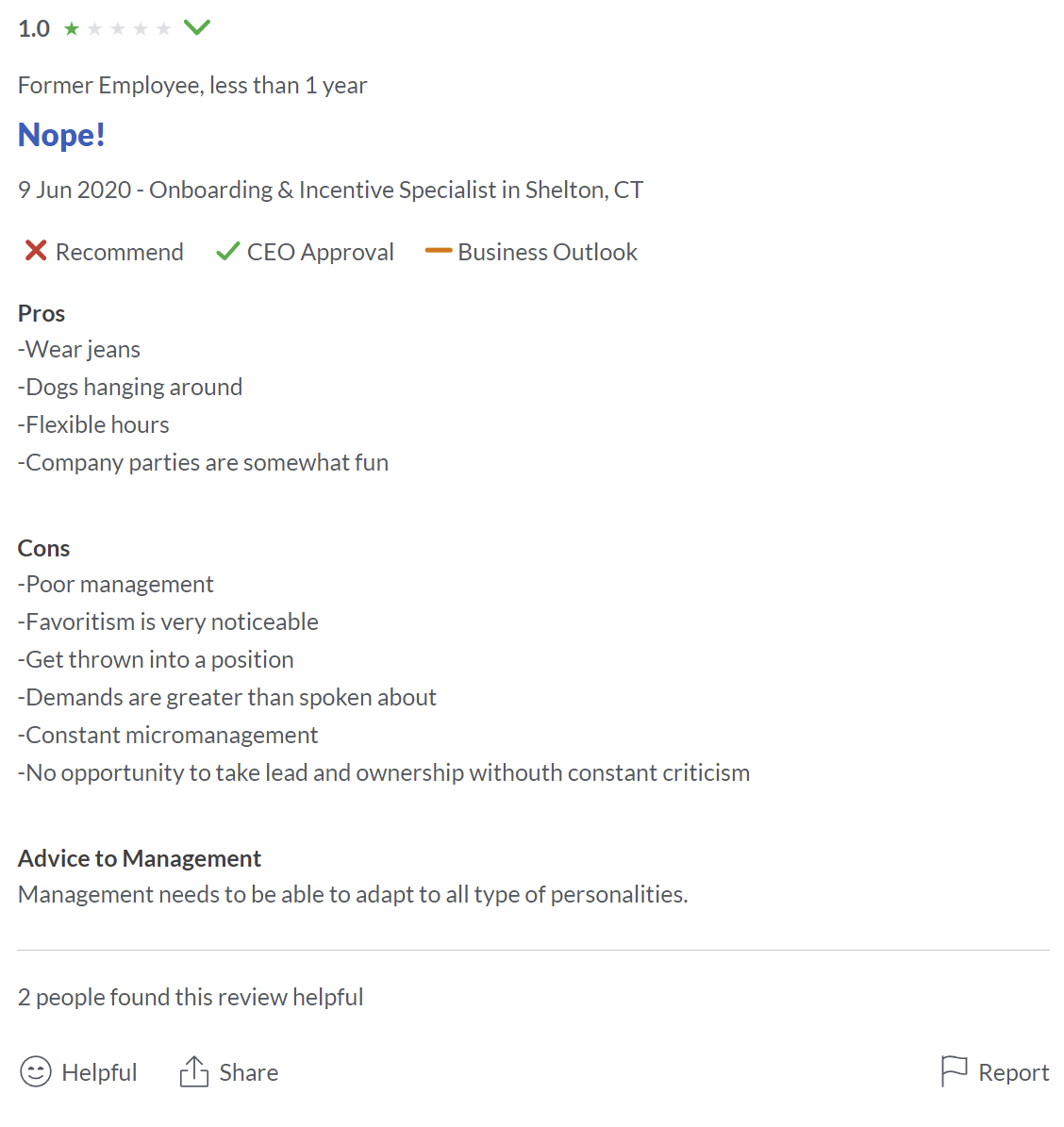Click the Share upload arrow icon
Viewport: 1064px width, 1127px height.
[x=193, y=1071]
